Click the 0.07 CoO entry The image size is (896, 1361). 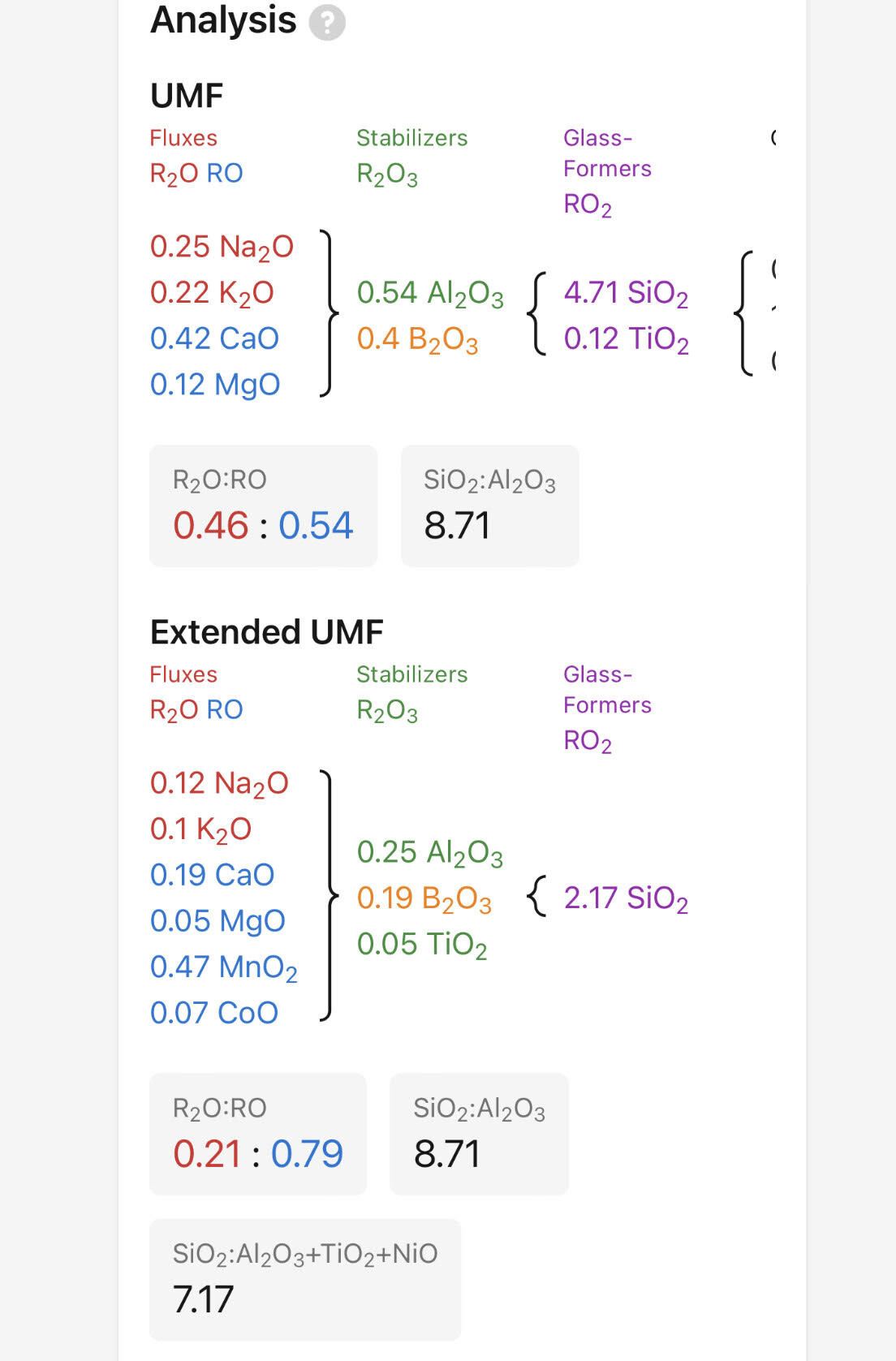coord(214,1013)
